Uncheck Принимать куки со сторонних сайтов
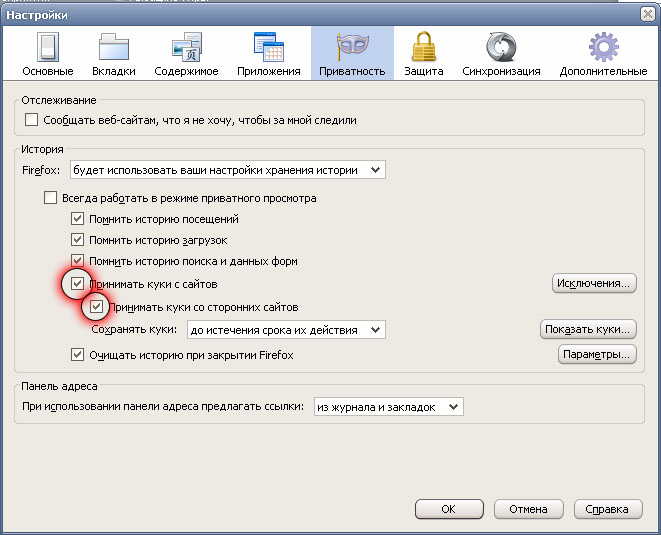The height and width of the screenshot is (535, 661). (97, 307)
